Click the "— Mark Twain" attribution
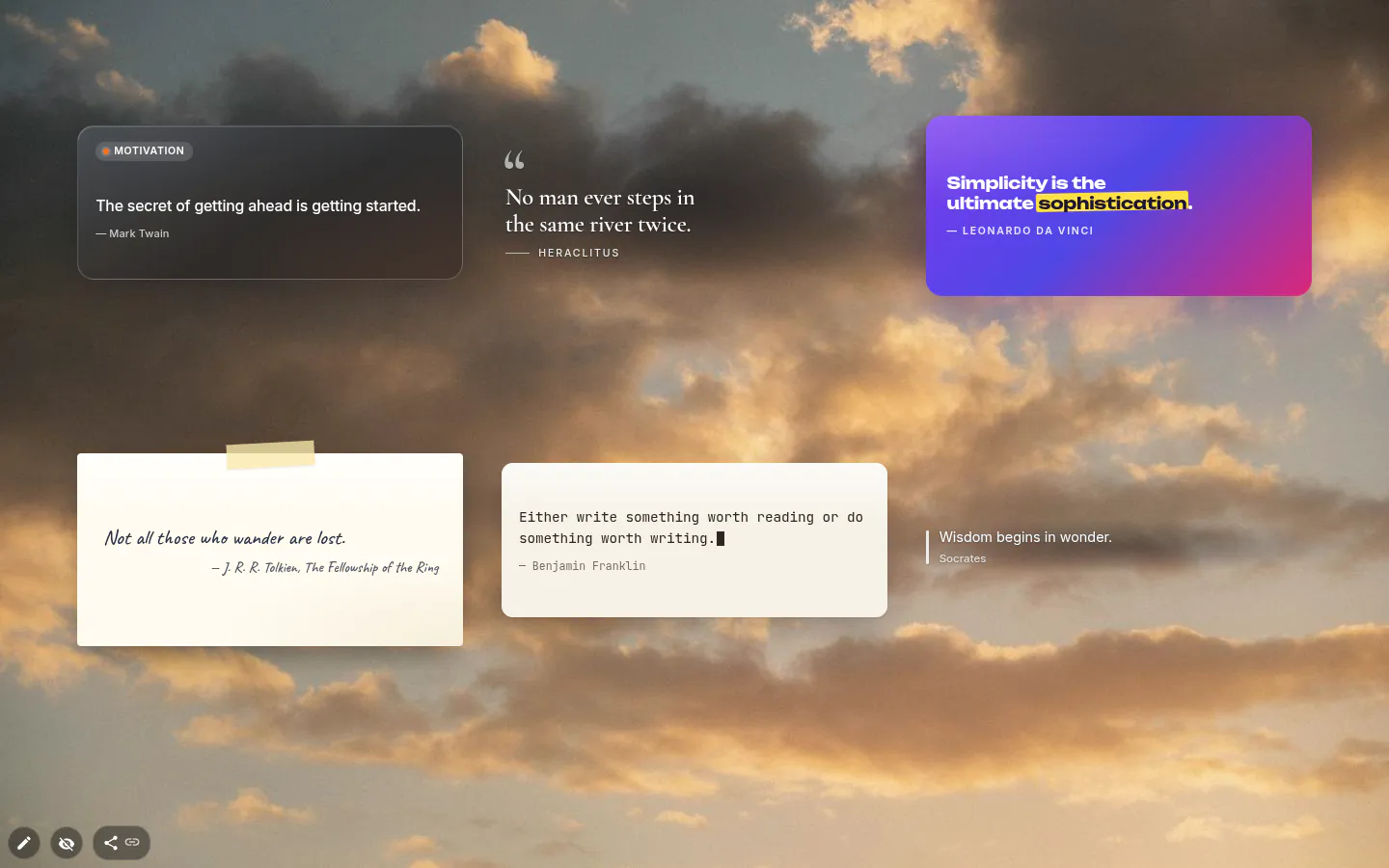Viewport: 1389px width, 868px height. tap(132, 233)
